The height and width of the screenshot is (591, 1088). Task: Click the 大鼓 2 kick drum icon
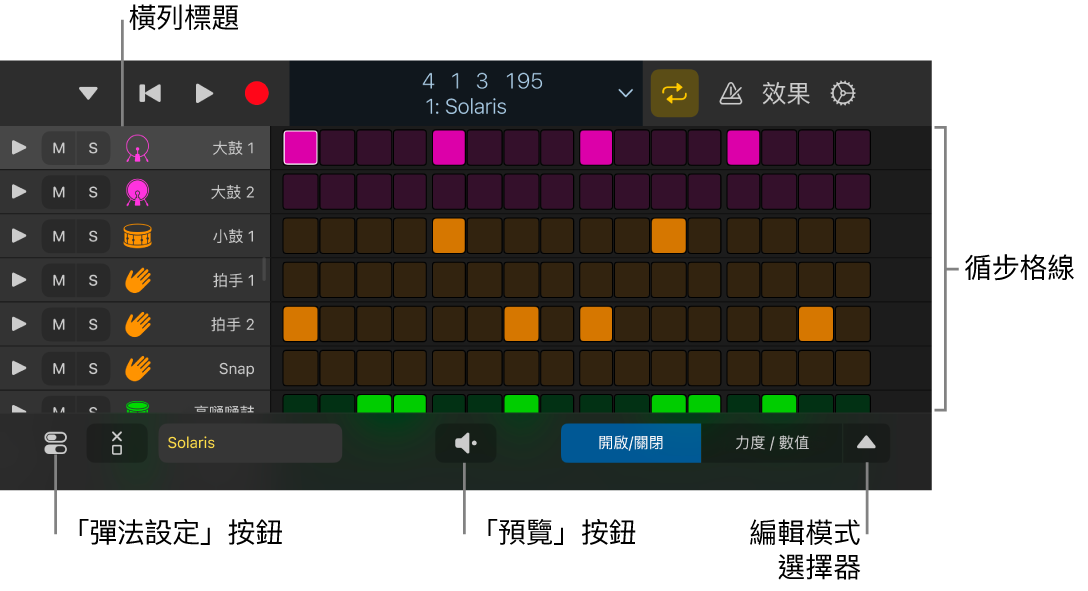(x=137, y=192)
